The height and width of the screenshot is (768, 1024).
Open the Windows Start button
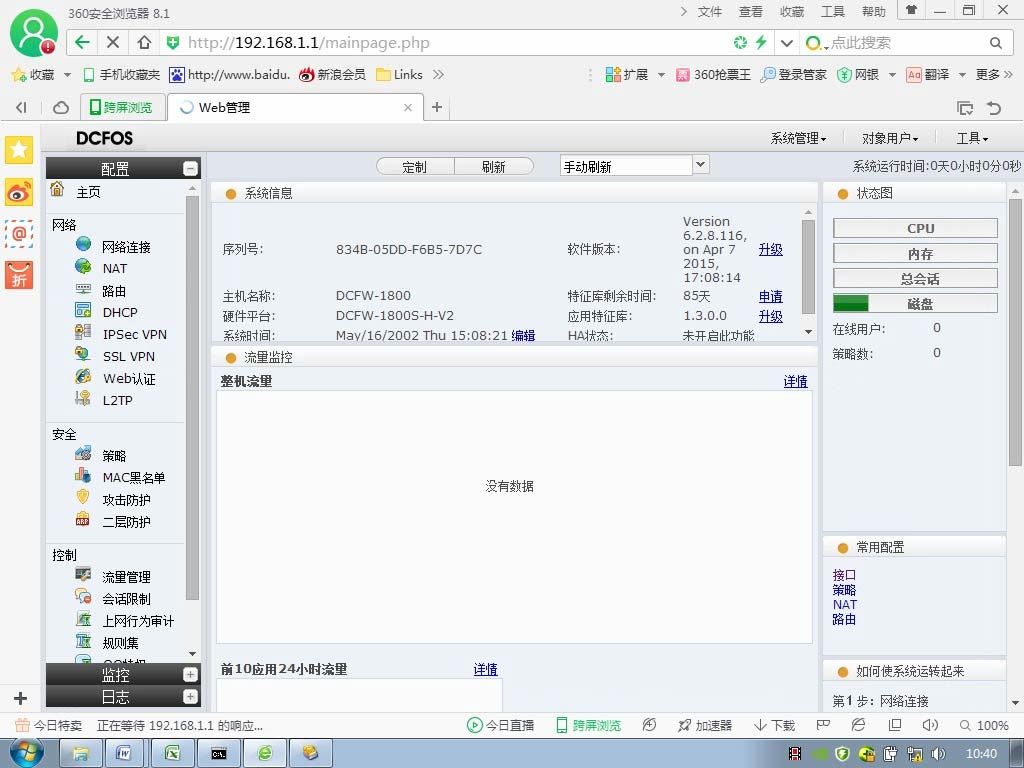25,753
